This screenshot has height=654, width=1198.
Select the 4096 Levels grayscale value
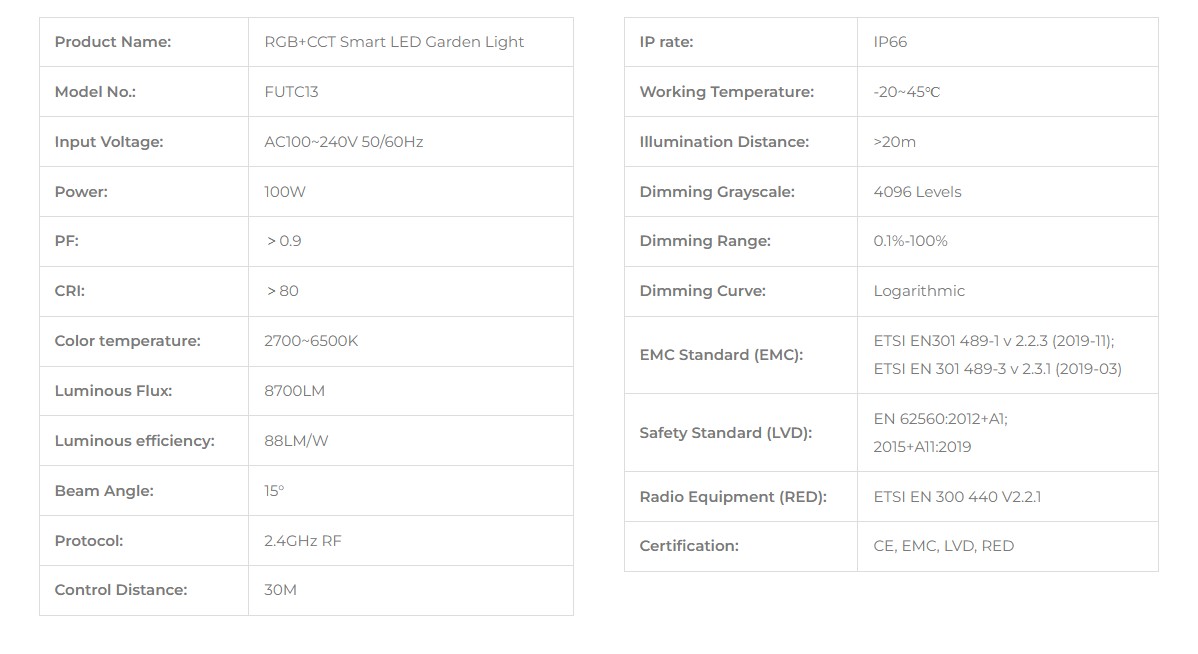(x=917, y=192)
